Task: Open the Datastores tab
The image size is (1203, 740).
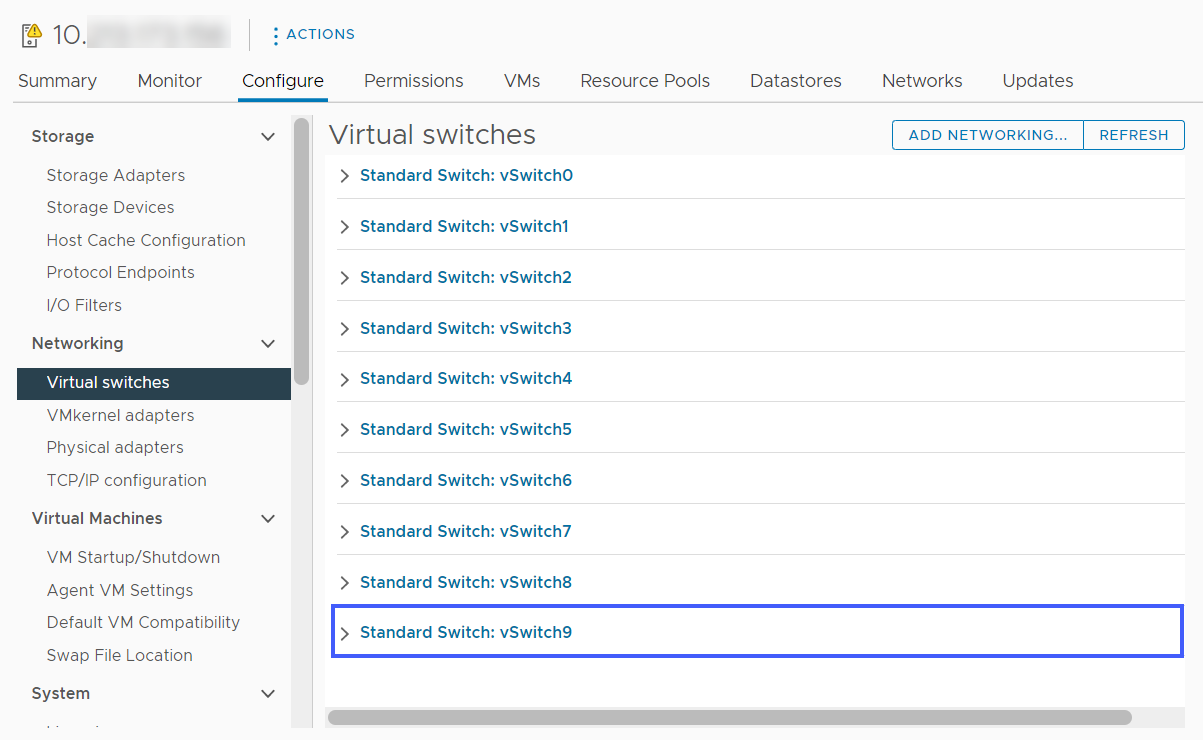Action: (796, 81)
